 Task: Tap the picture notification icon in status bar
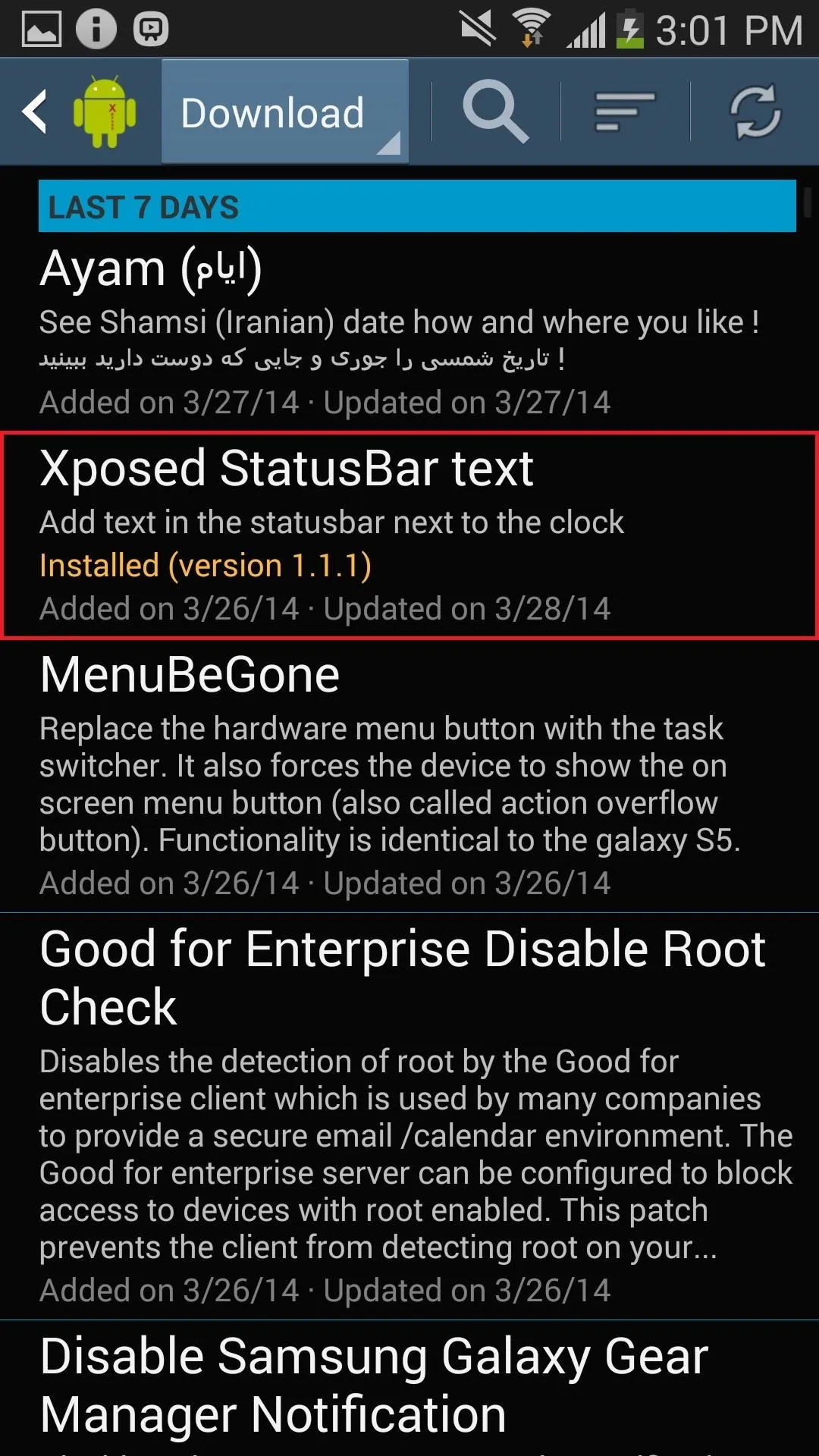[x=41, y=29]
